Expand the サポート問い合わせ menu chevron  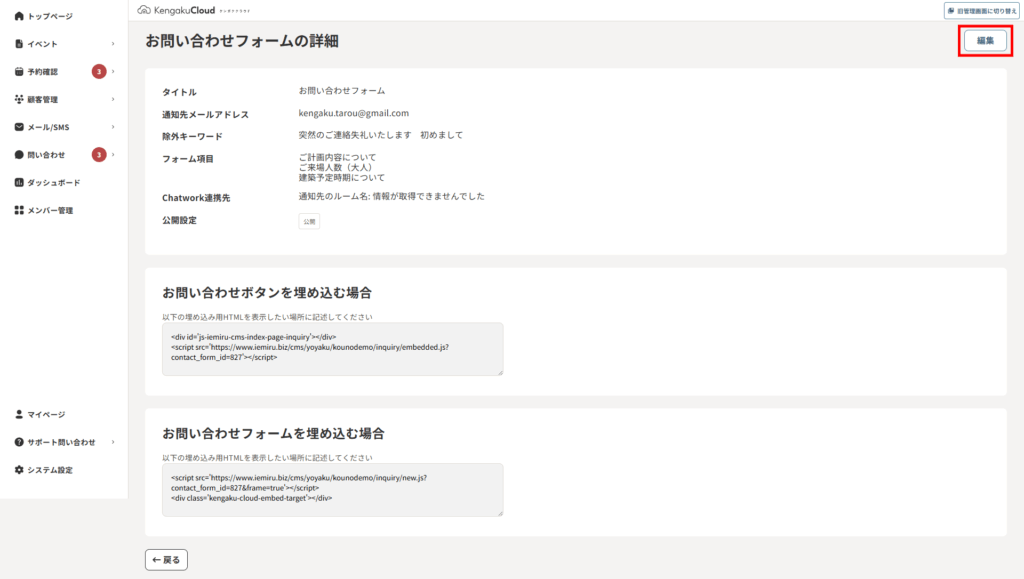point(113,442)
